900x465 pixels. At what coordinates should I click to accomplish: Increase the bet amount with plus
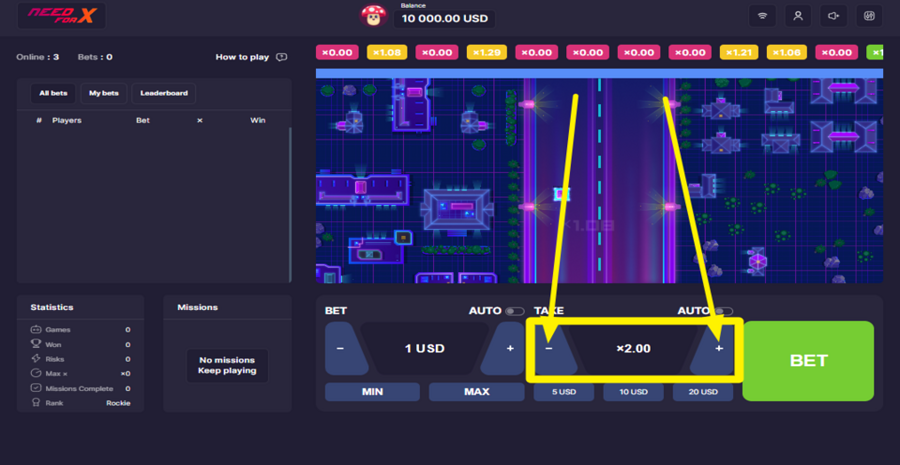click(509, 348)
